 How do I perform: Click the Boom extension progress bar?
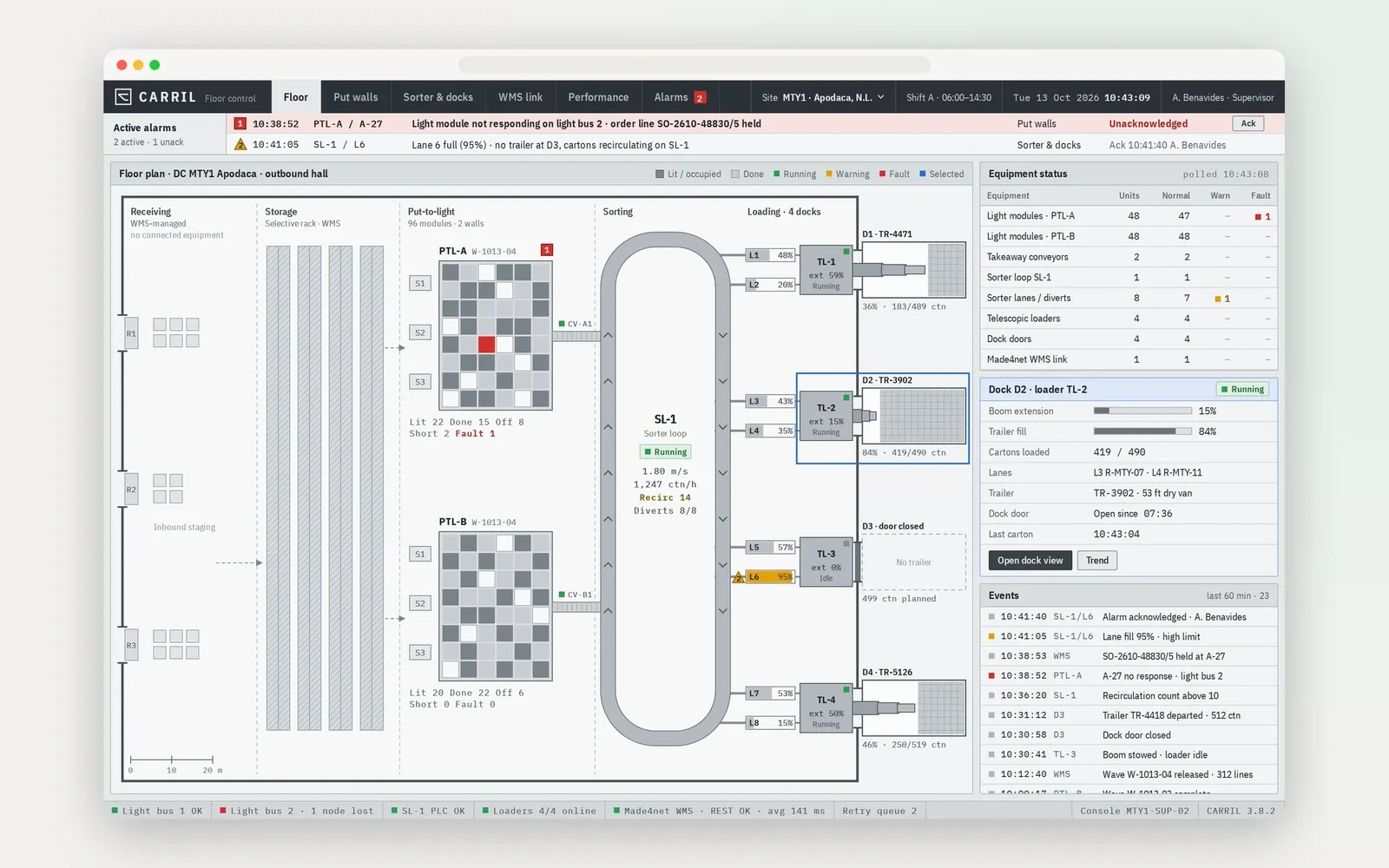click(1142, 411)
